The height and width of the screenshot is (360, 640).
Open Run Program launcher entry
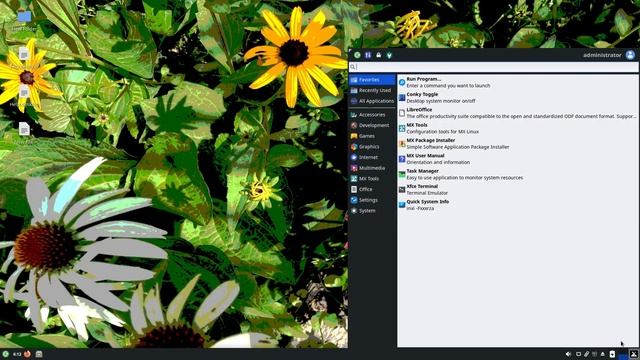[518, 82]
